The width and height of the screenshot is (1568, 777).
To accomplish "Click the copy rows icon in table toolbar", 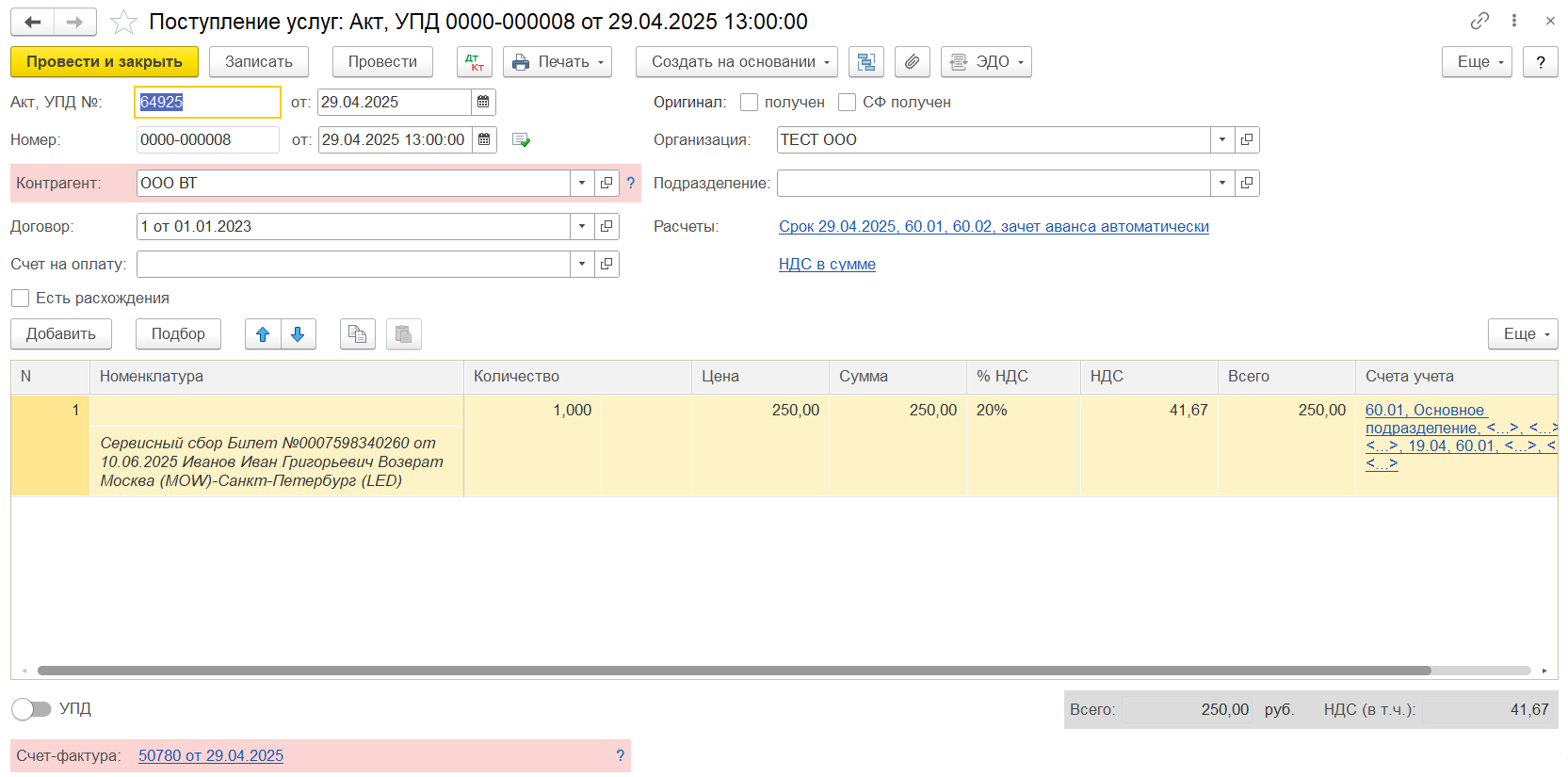I will (x=357, y=334).
